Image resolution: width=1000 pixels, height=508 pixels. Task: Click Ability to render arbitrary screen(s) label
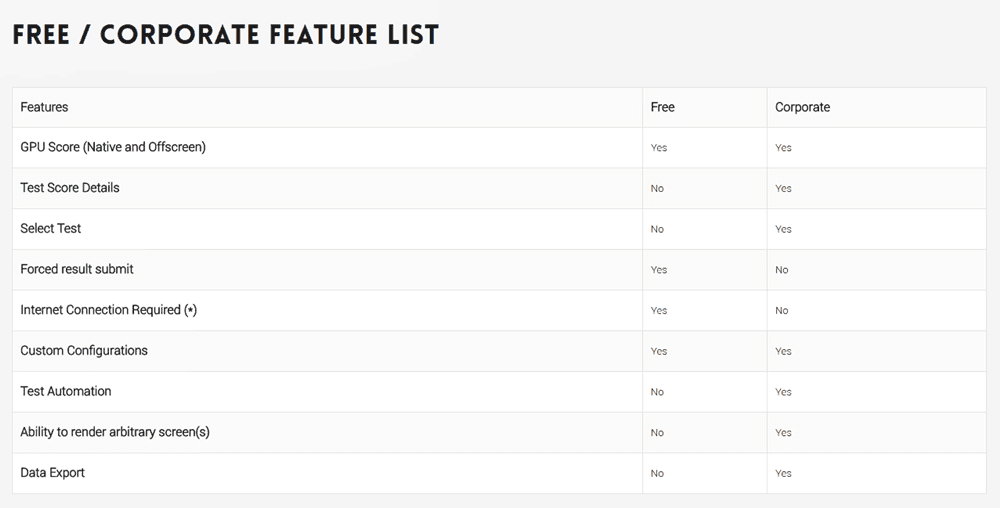pos(115,432)
